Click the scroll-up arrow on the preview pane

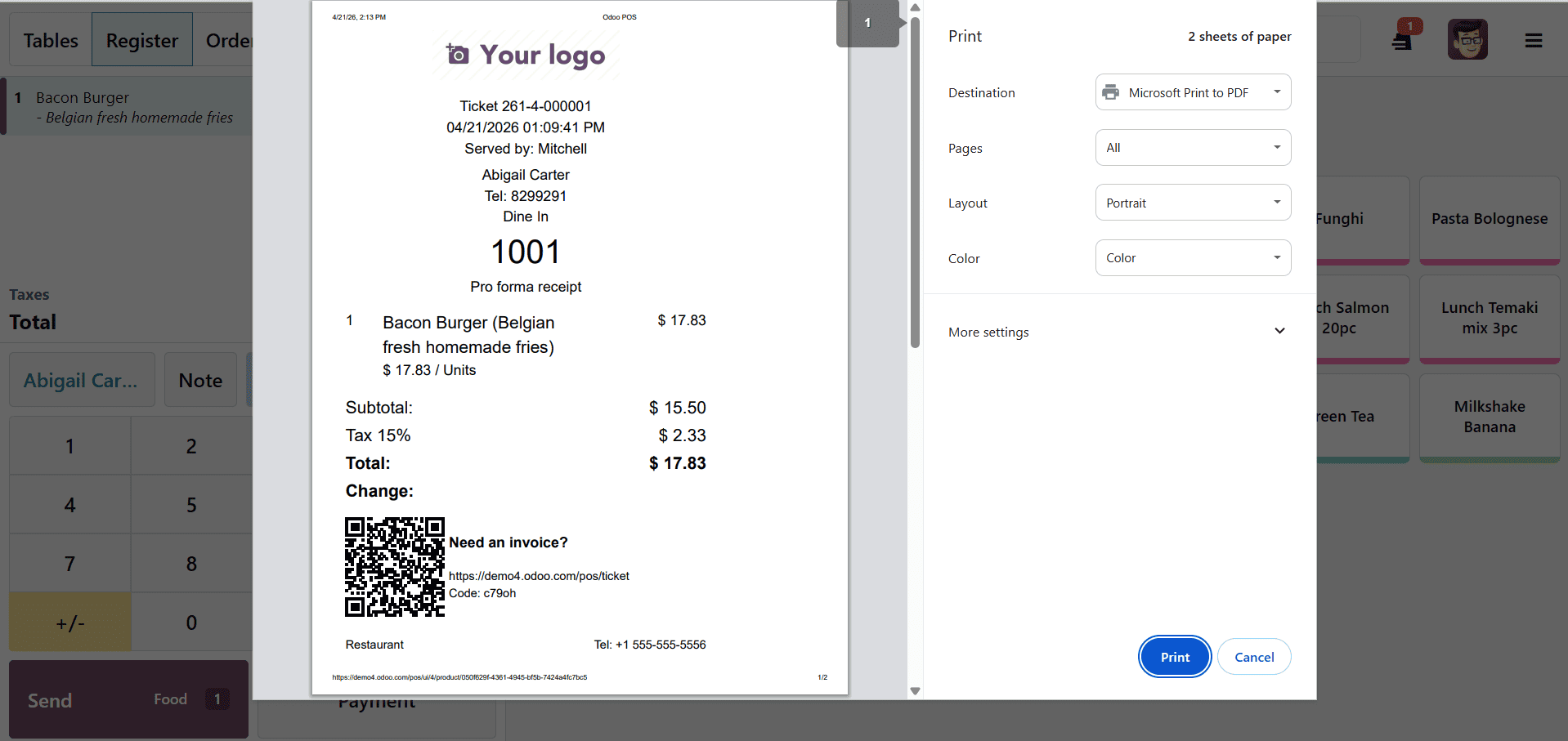click(x=914, y=7)
